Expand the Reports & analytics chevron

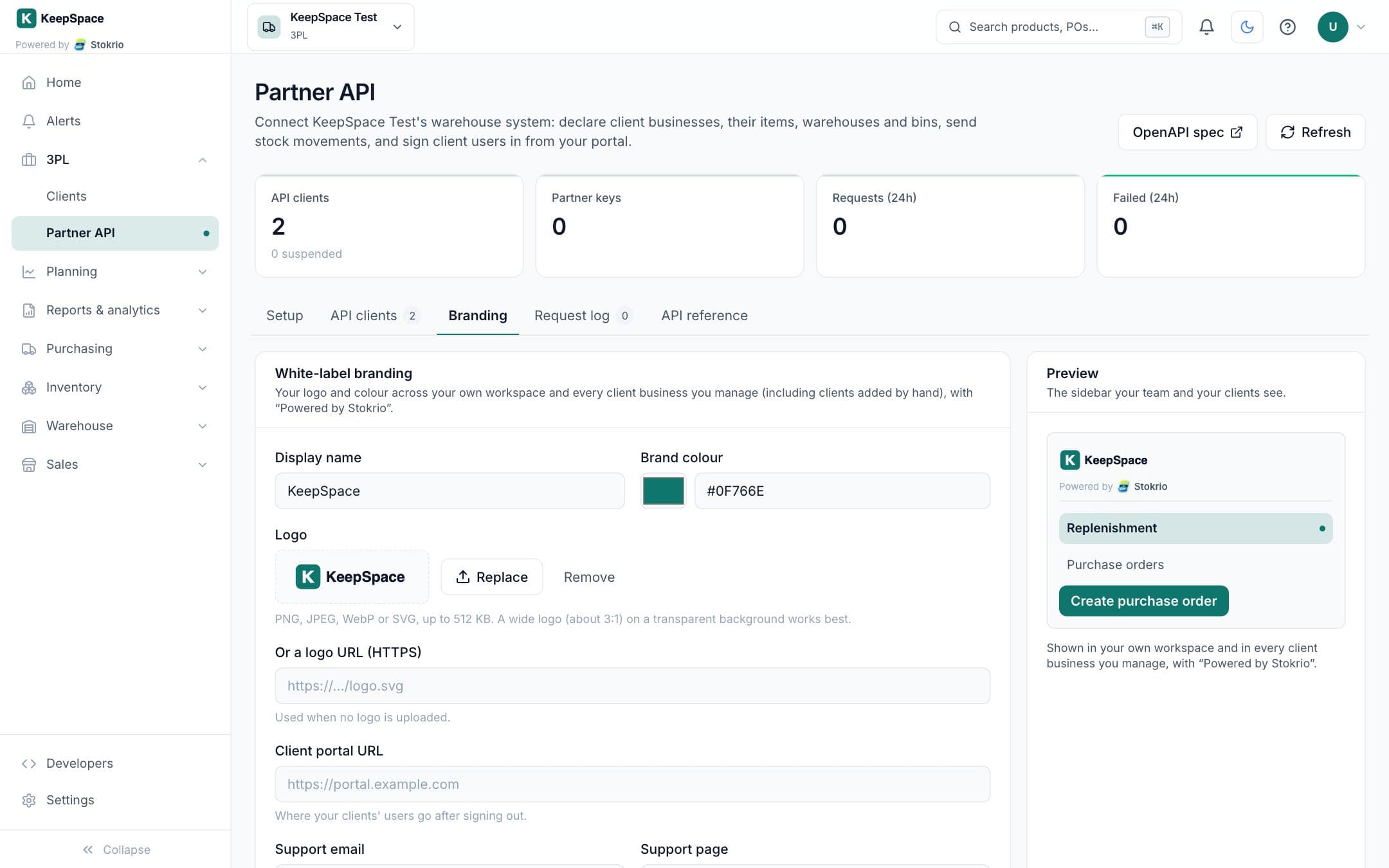coord(203,310)
